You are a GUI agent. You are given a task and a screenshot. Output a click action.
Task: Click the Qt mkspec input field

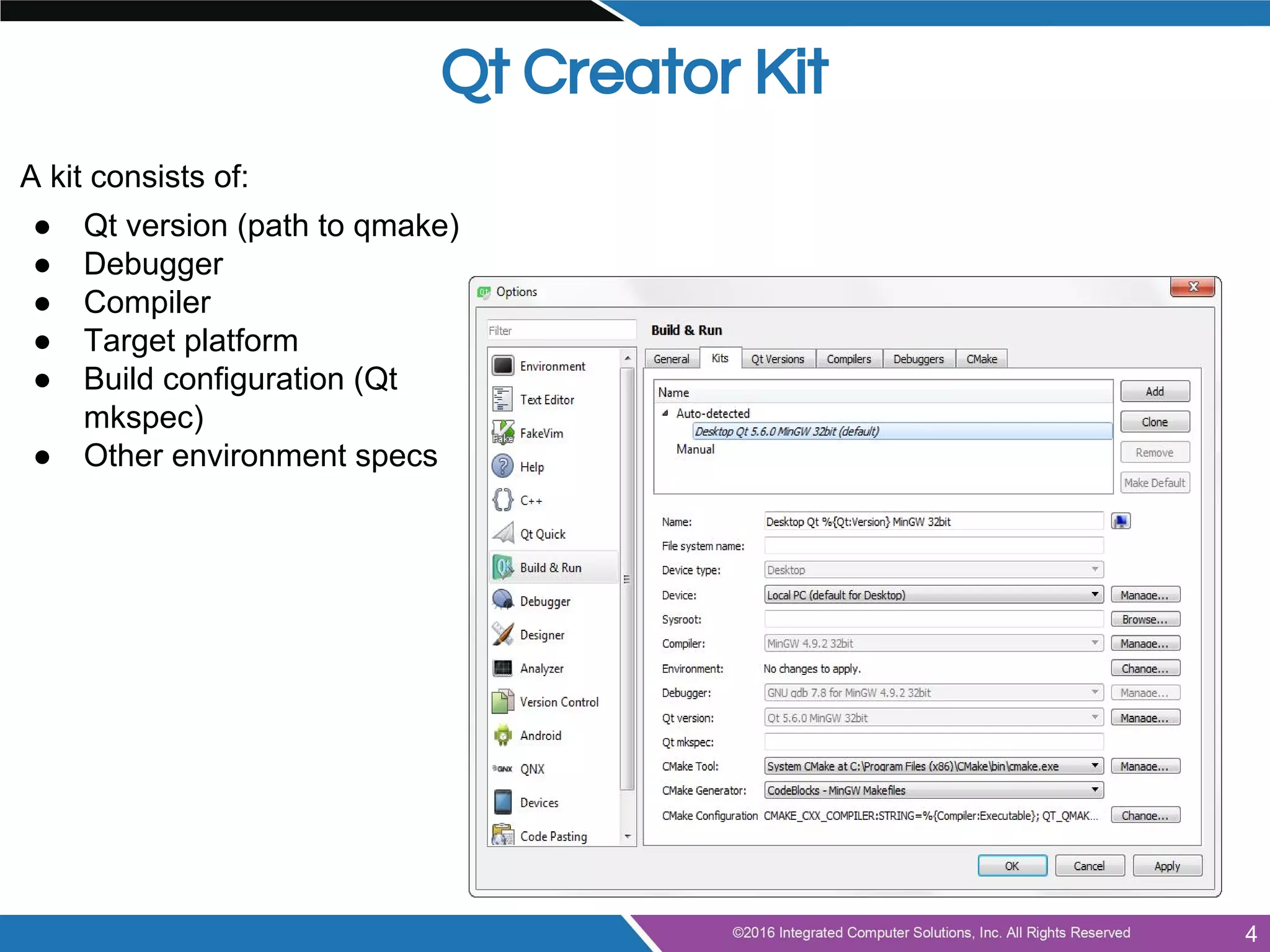933,741
